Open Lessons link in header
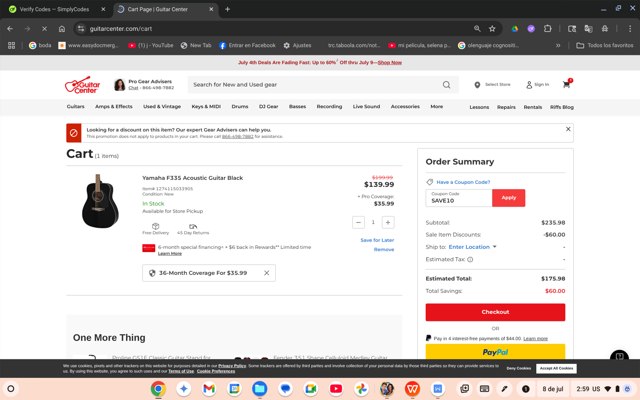This screenshot has height=400, width=640. 479,107
